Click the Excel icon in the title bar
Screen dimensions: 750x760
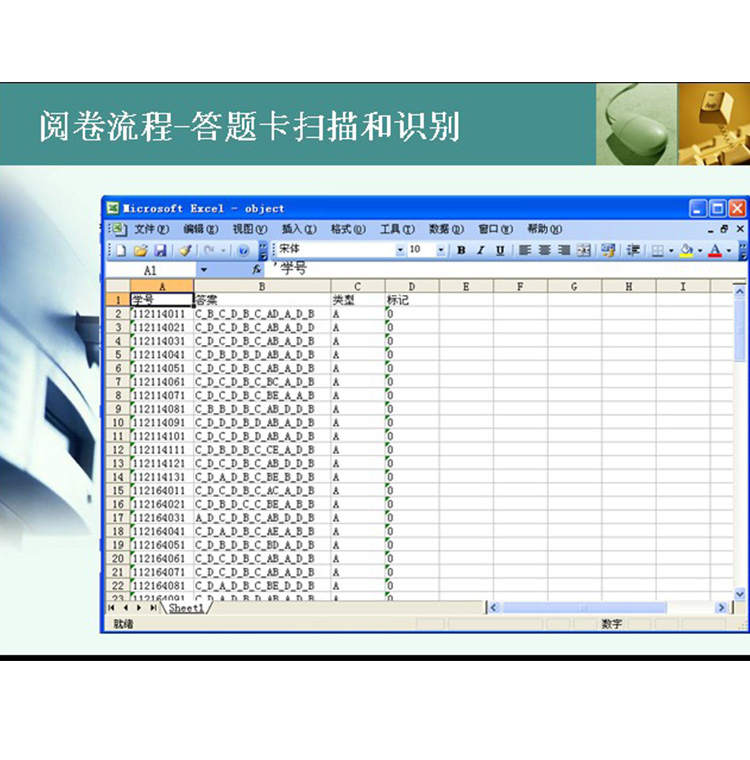[113, 208]
